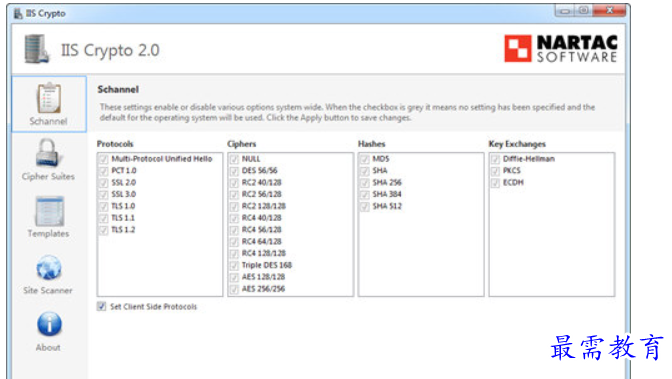Select the Site Scanner tab label
This screenshot has height=379, width=672.
click(x=48, y=291)
